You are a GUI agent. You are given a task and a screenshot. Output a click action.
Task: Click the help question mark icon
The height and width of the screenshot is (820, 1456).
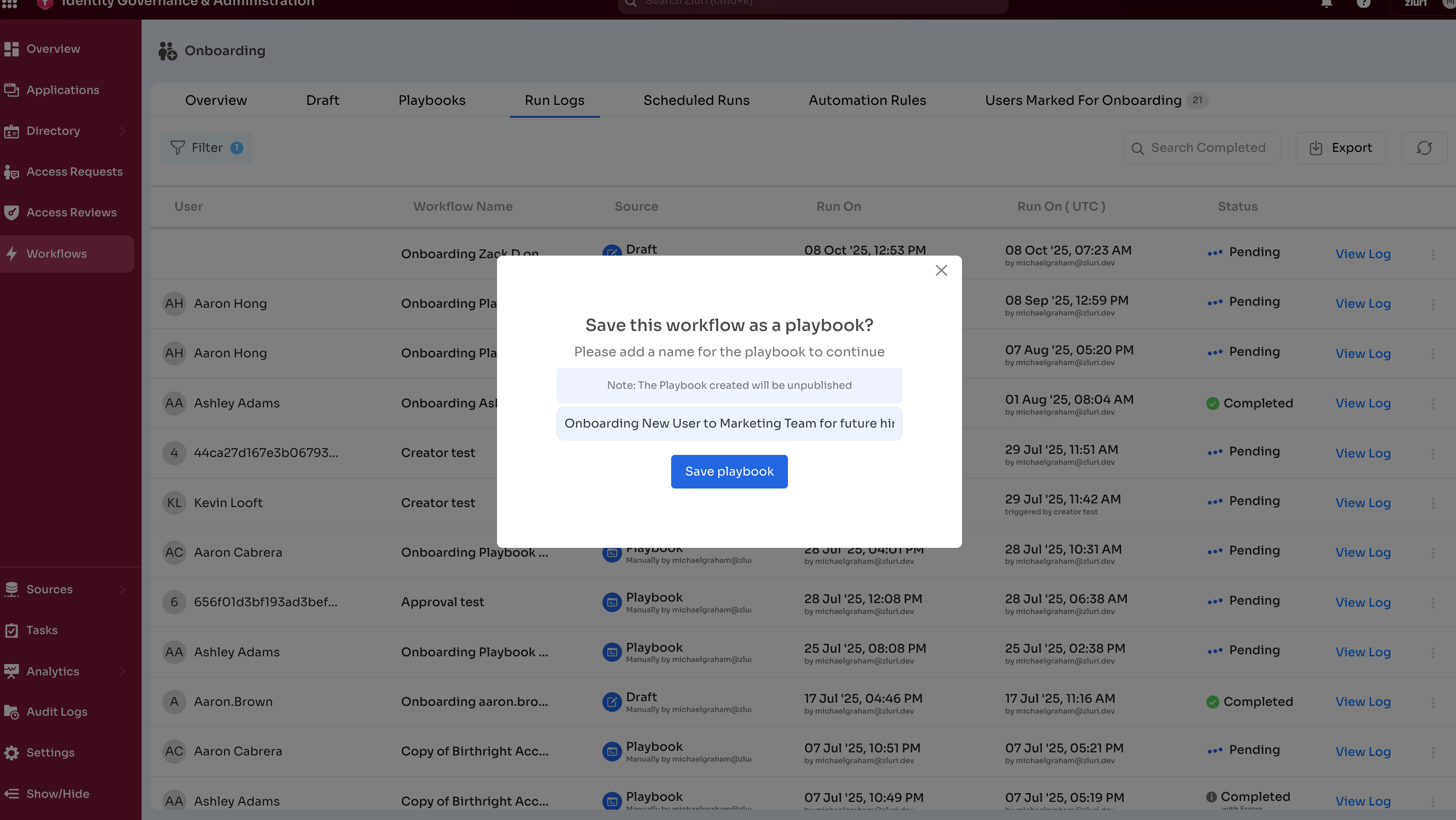coord(1364,4)
